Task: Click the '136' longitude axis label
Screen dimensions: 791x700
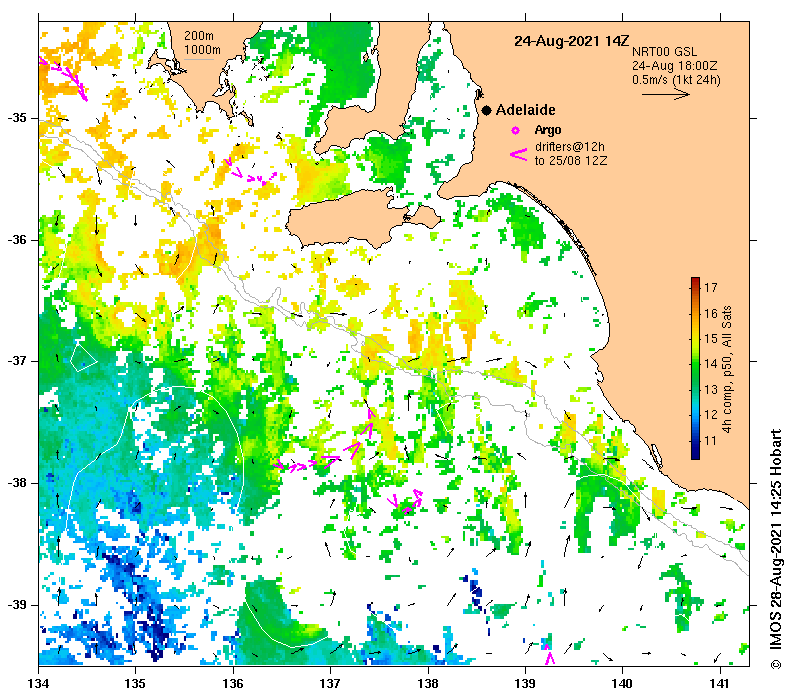Action: [233, 684]
